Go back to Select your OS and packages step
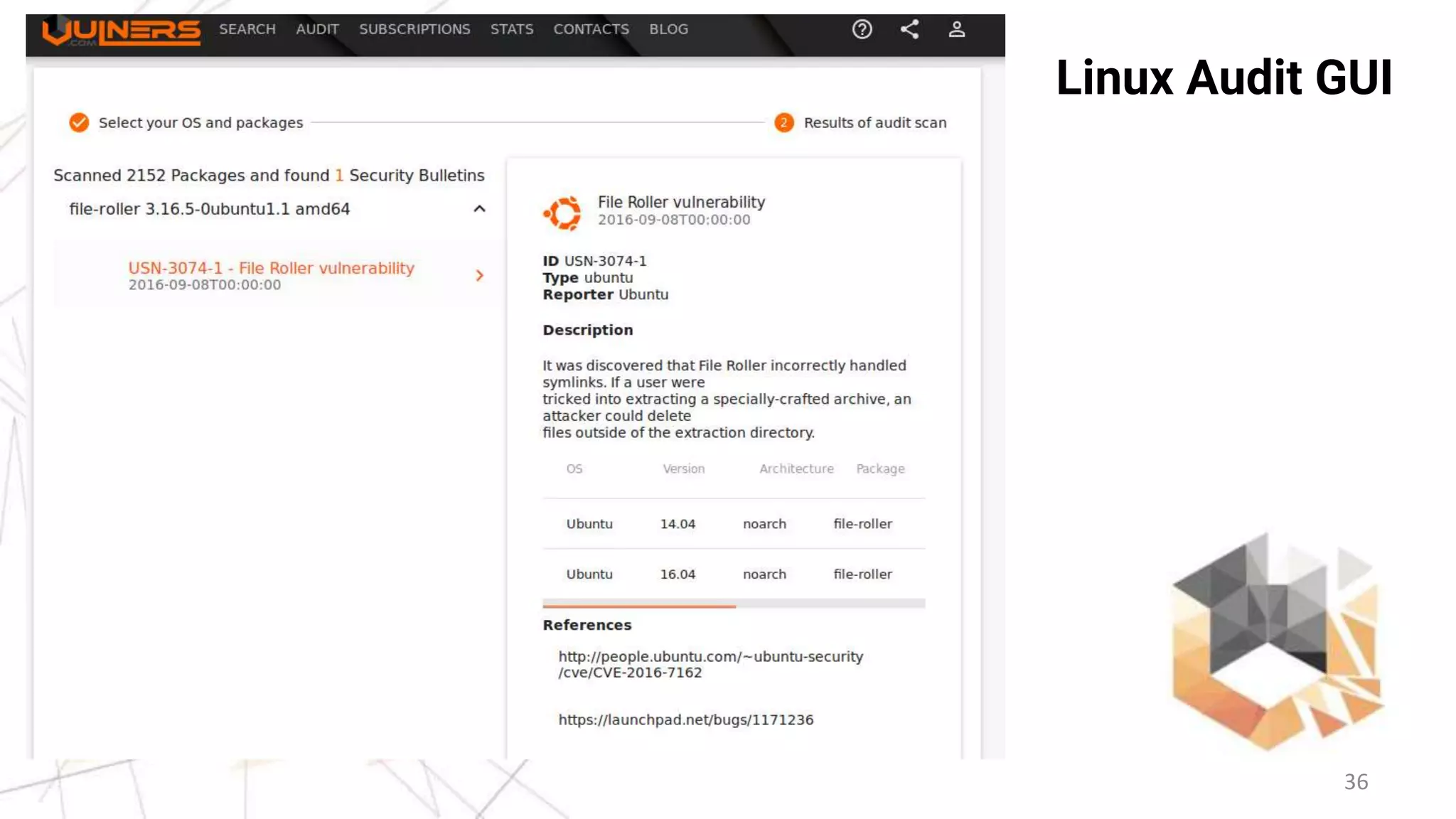This screenshot has height=819, width=1456. (x=200, y=123)
